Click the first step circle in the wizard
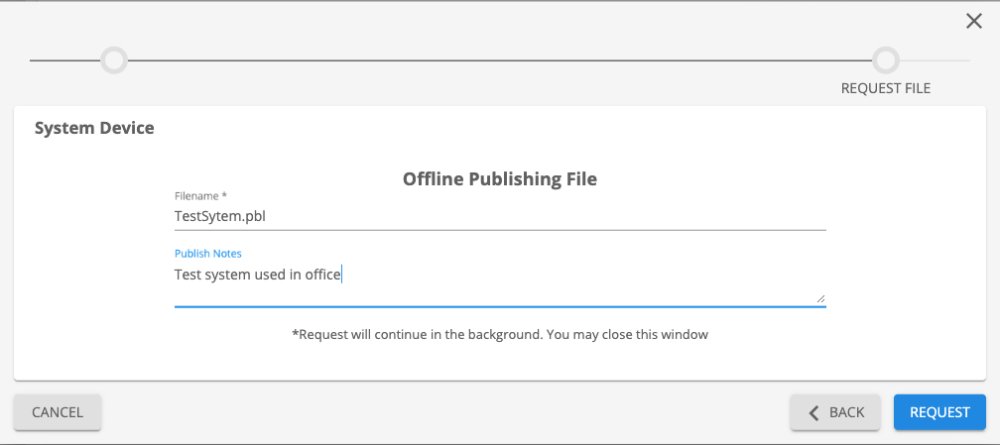The image size is (1000, 445). point(114,61)
